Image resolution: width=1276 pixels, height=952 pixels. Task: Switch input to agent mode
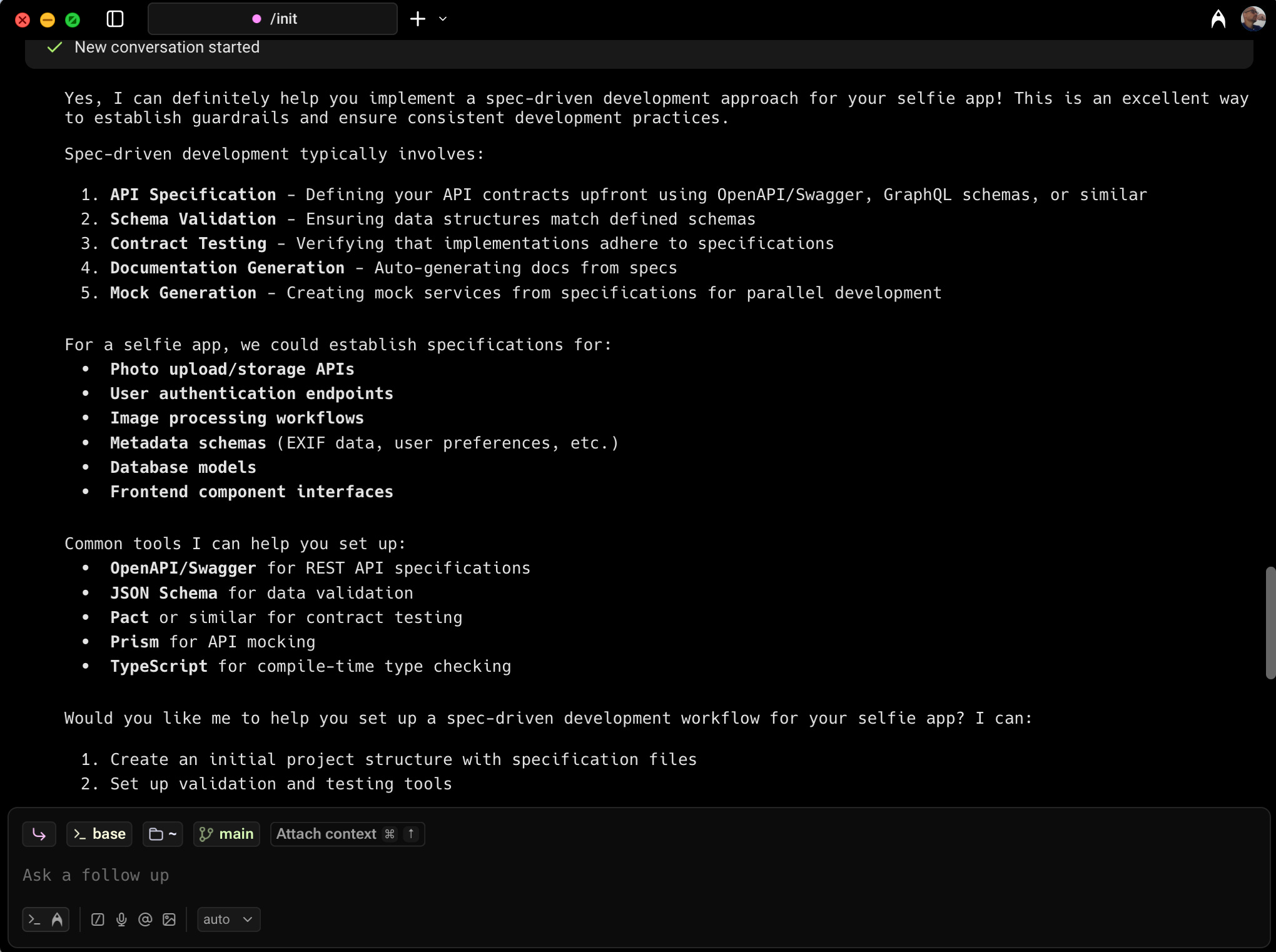point(57,919)
